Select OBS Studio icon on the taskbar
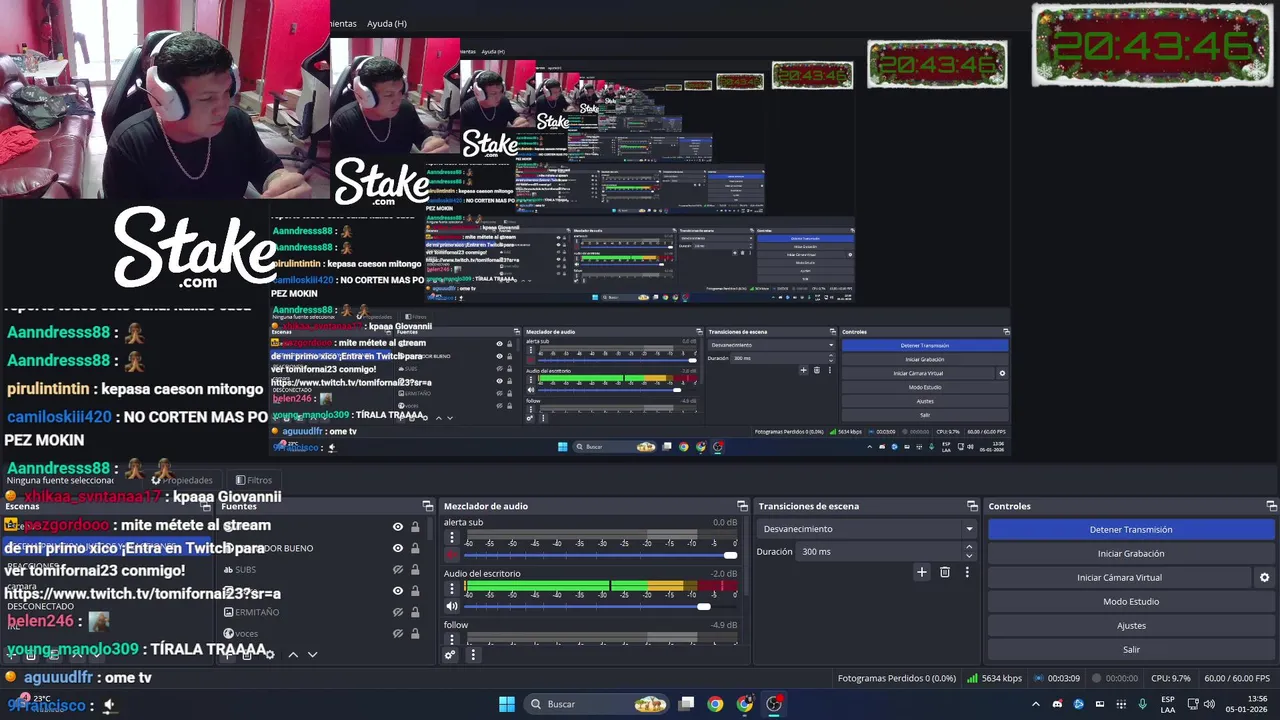The image size is (1280, 720). pos(774,704)
